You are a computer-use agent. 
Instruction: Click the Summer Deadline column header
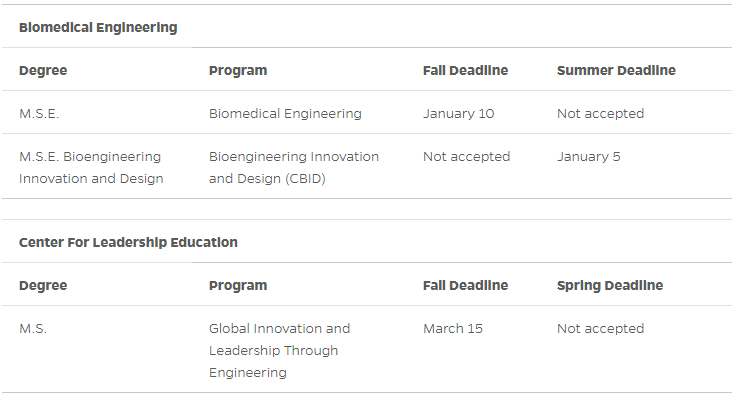pos(616,71)
